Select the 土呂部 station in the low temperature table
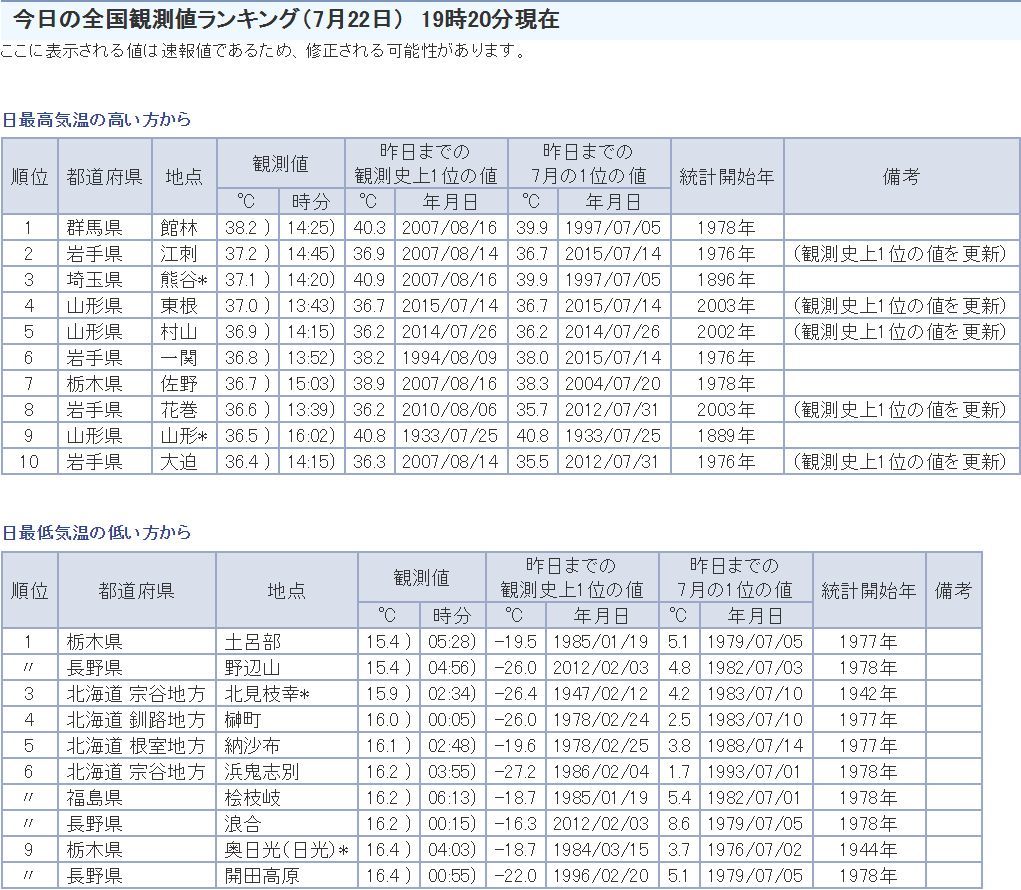Screen dimensions: 1021x890 pos(253,642)
